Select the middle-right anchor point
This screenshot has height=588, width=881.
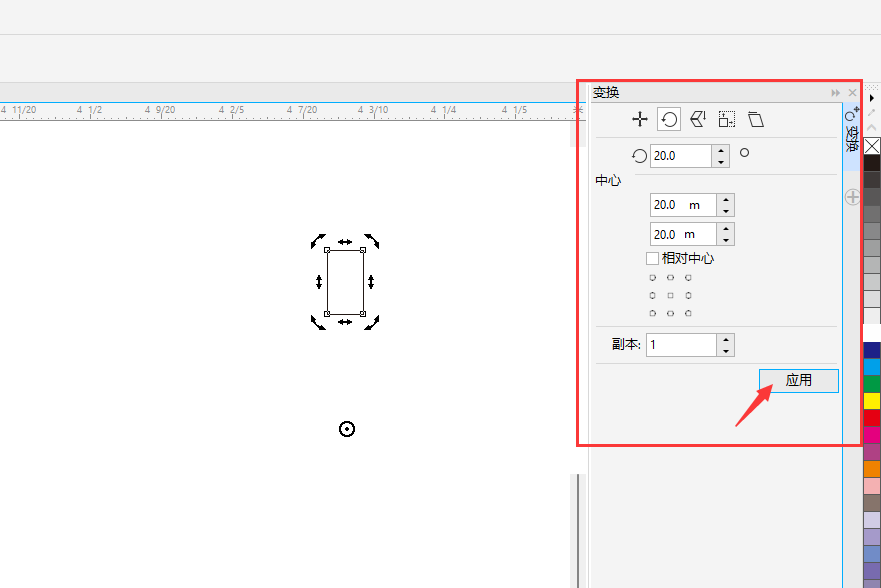[x=688, y=295]
